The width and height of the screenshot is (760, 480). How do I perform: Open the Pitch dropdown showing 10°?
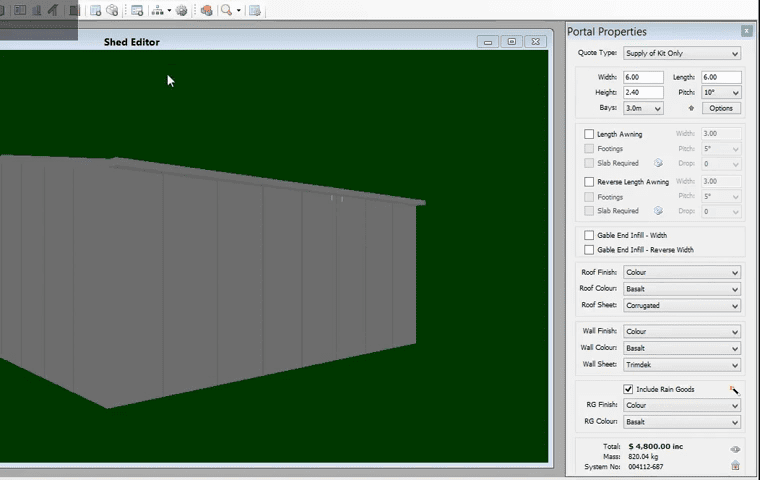coord(721,92)
